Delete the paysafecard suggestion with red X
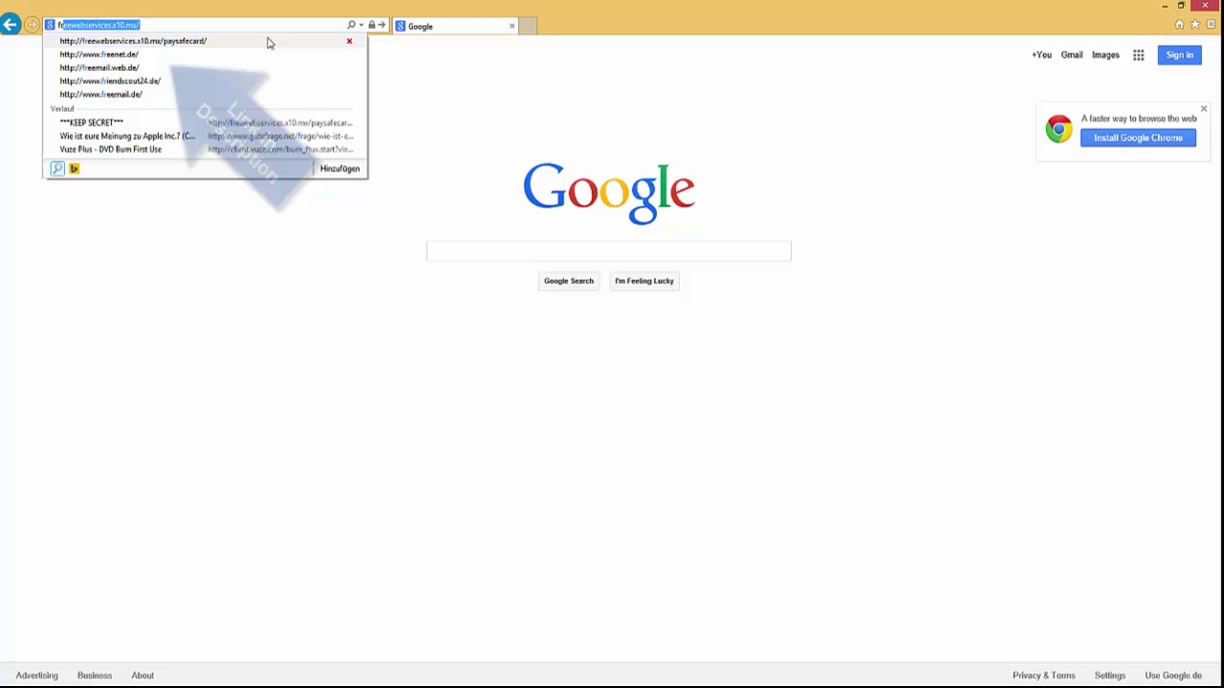The height and width of the screenshot is (688, 1224). (349, 41)
